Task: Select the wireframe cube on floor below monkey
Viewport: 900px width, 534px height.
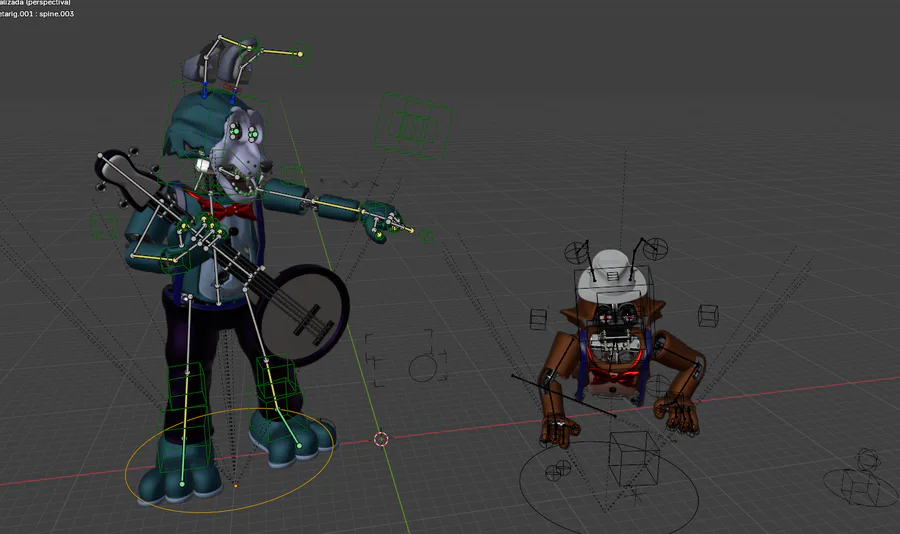Action: tap(634, 458)
